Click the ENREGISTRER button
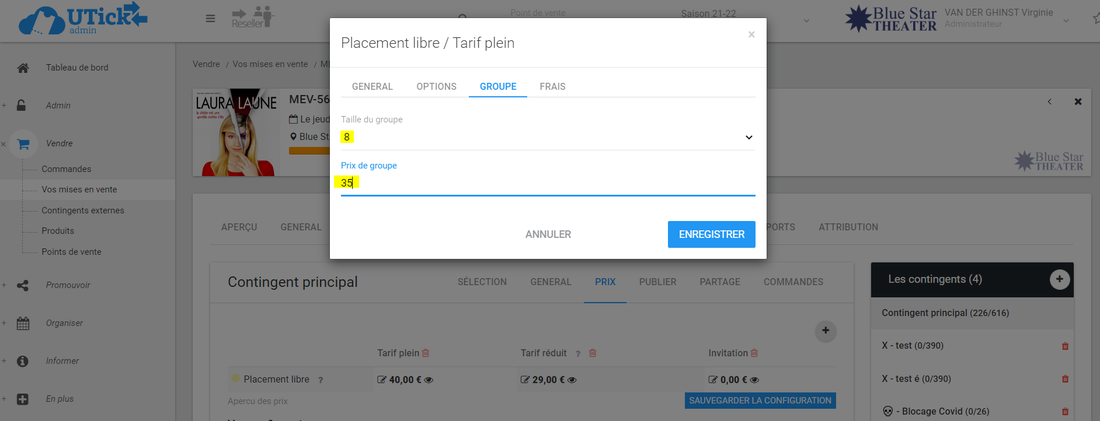 (711, 234)
